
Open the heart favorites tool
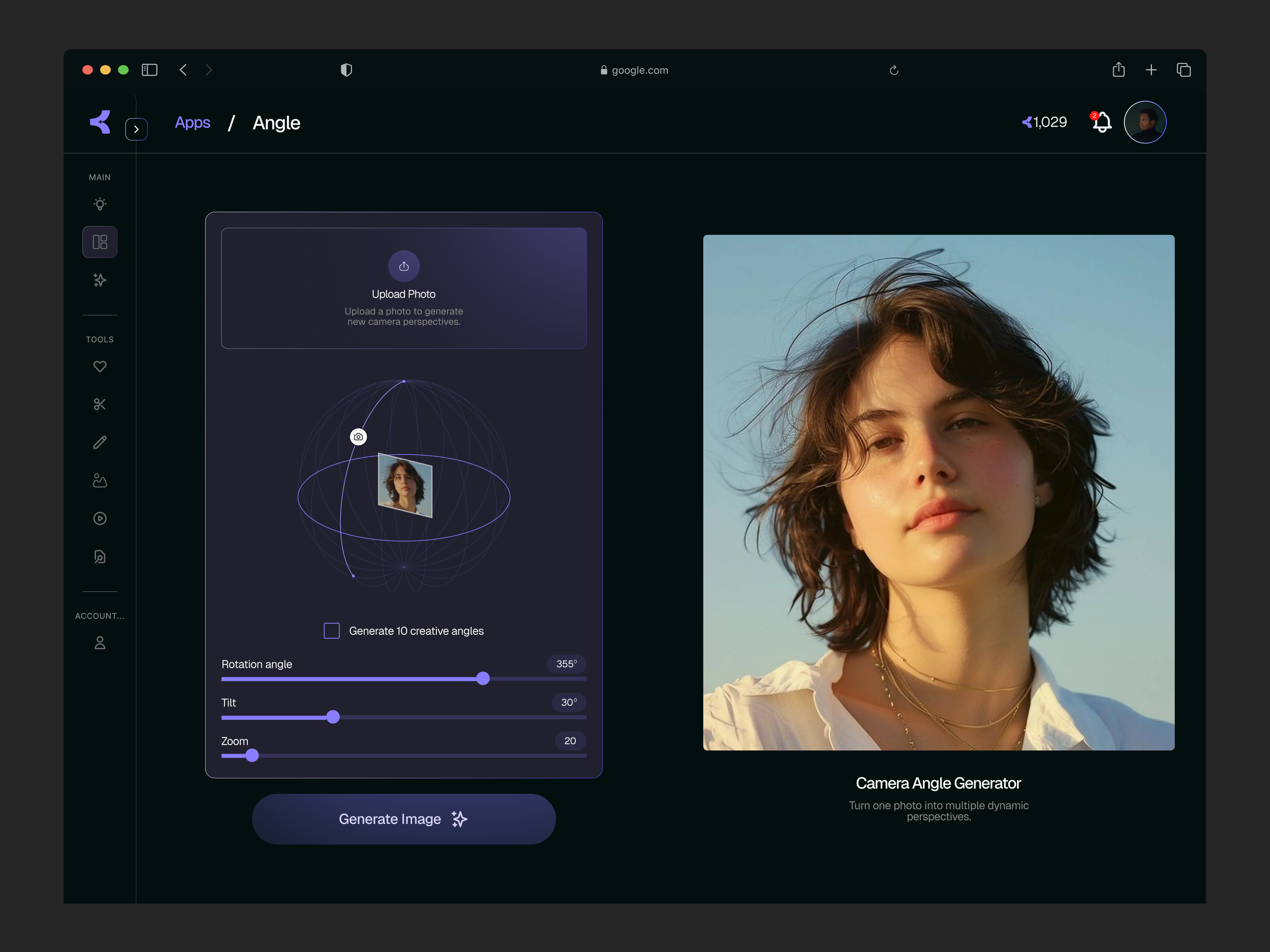(x=100, y=366)
